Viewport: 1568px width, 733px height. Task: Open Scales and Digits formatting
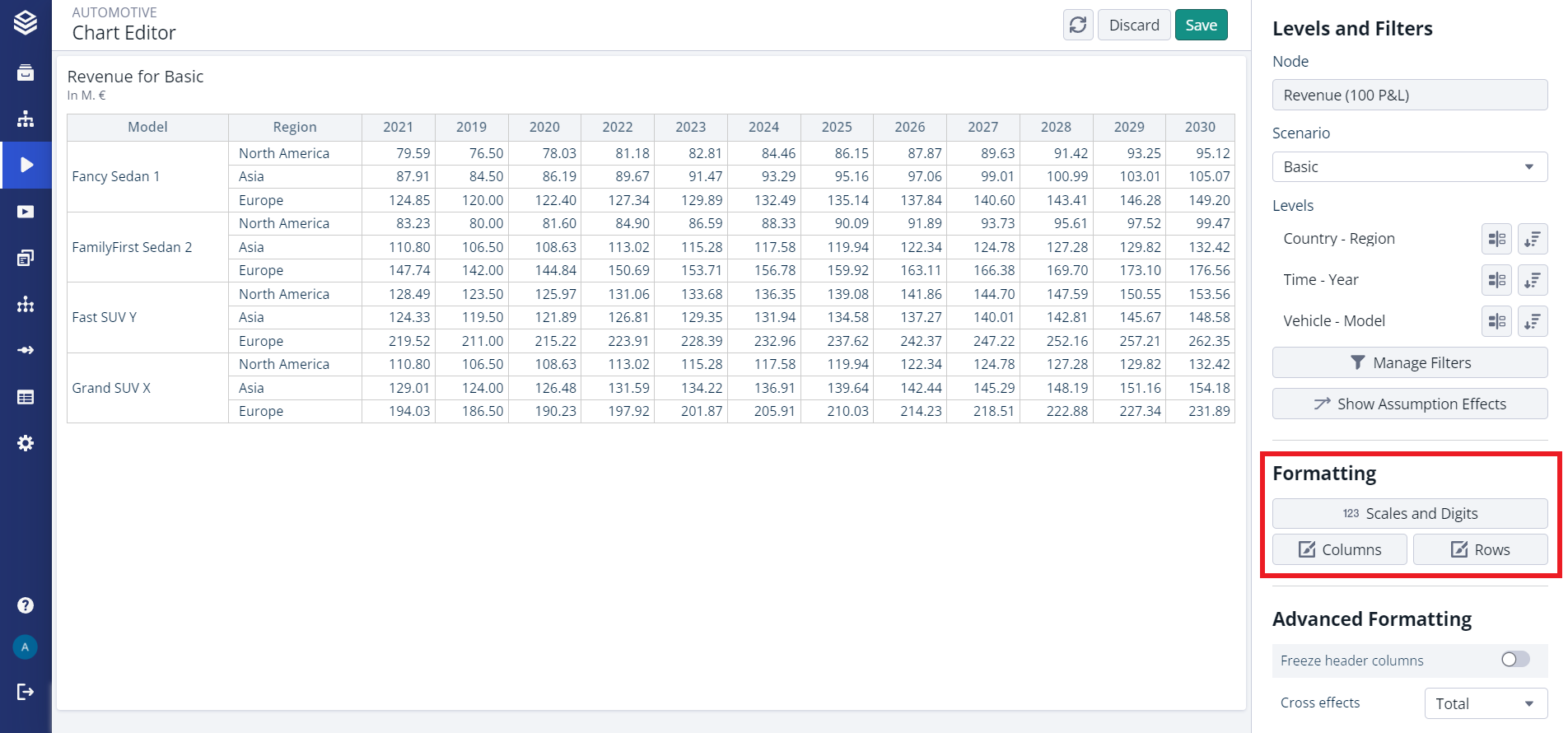[x=1409, y=514]
